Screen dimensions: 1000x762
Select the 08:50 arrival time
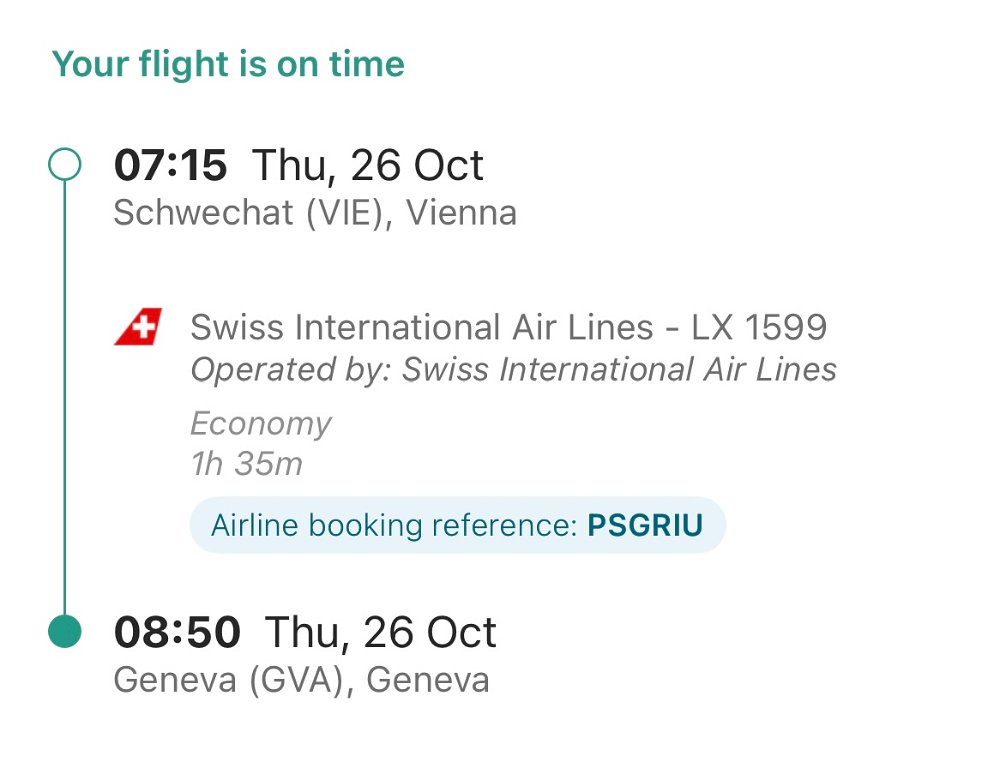177,632
